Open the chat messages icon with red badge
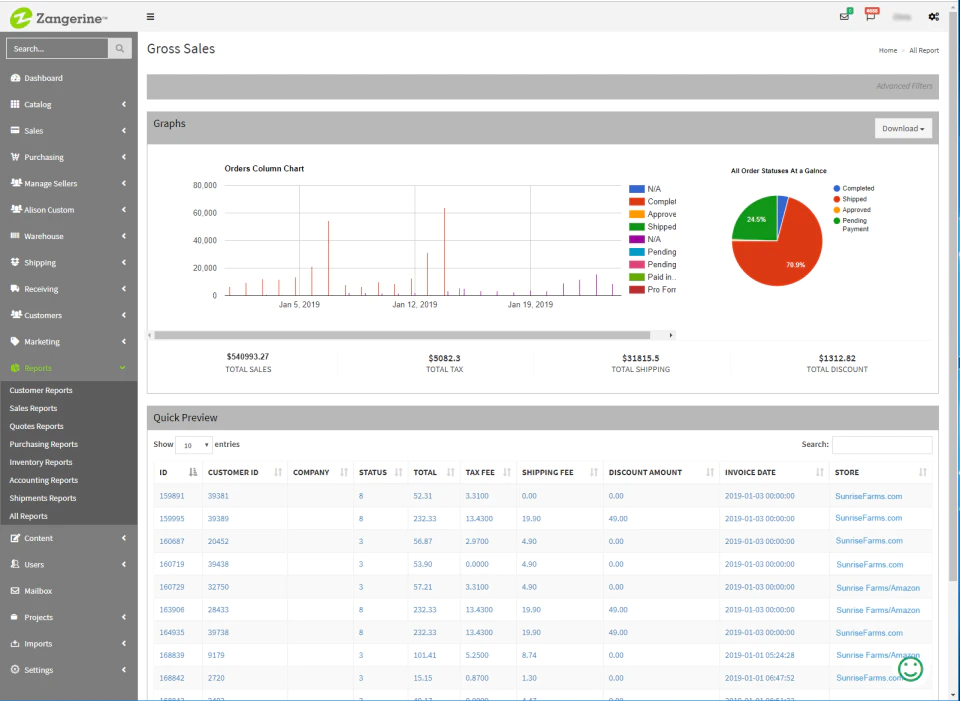The image size is (960, 701). coord(871,15)
